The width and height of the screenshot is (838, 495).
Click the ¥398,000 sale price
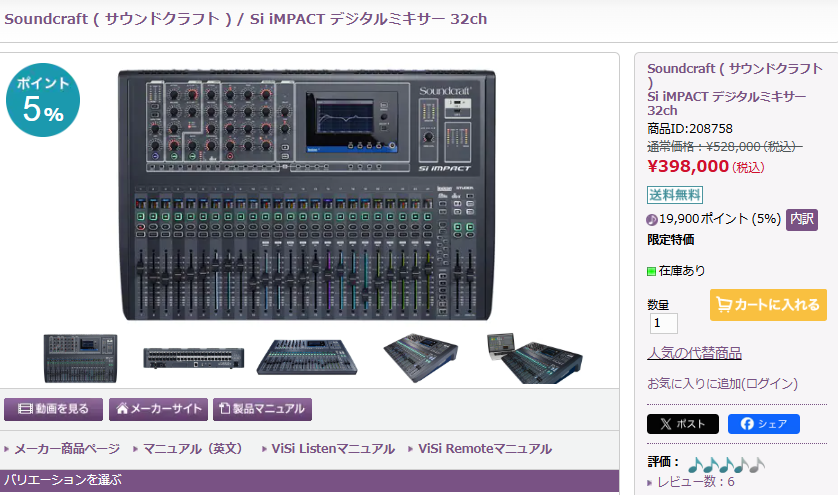click(688, 166)
